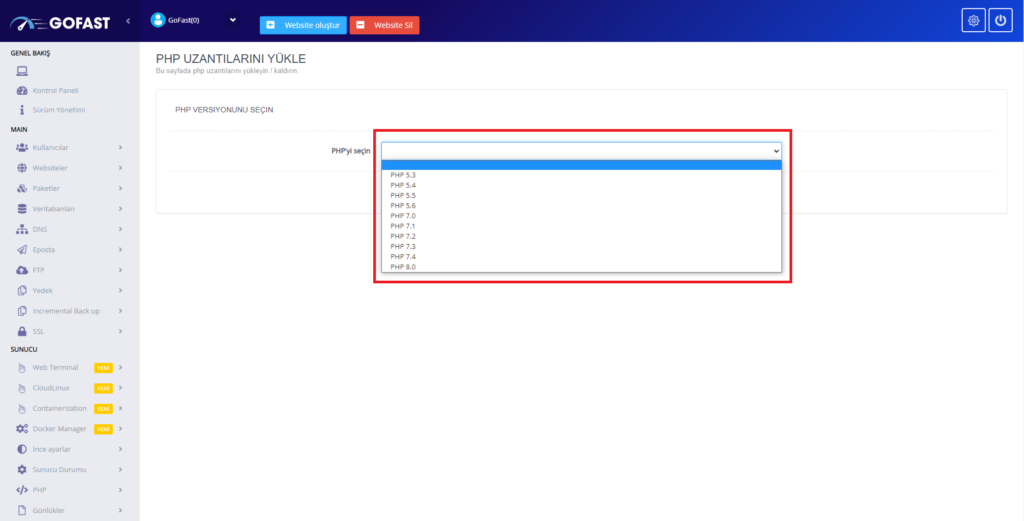This screenshot has width=1024, height=521.
Task: Click the power logout icon
Action: (x=1000, y=21)
